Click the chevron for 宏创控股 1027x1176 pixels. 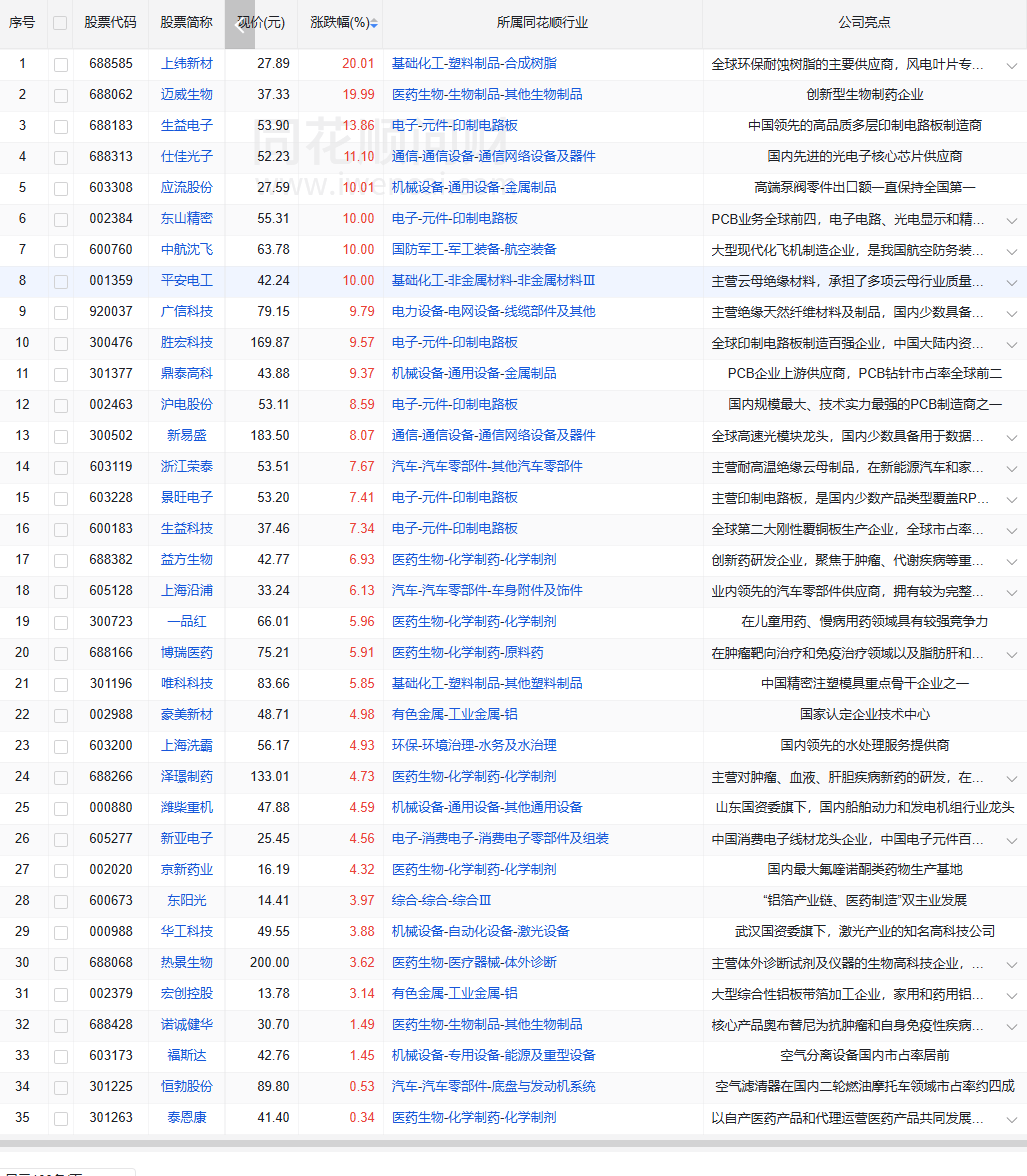click(x=1012, y=995)
